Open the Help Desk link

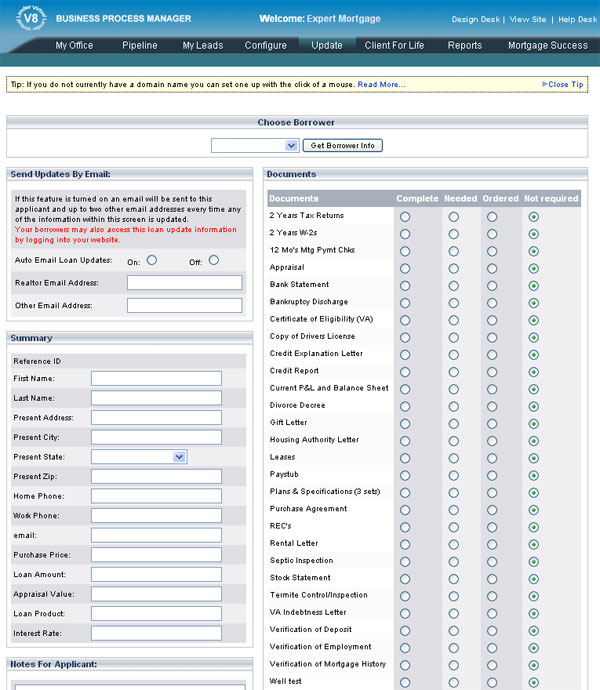[x=578, y=19]
